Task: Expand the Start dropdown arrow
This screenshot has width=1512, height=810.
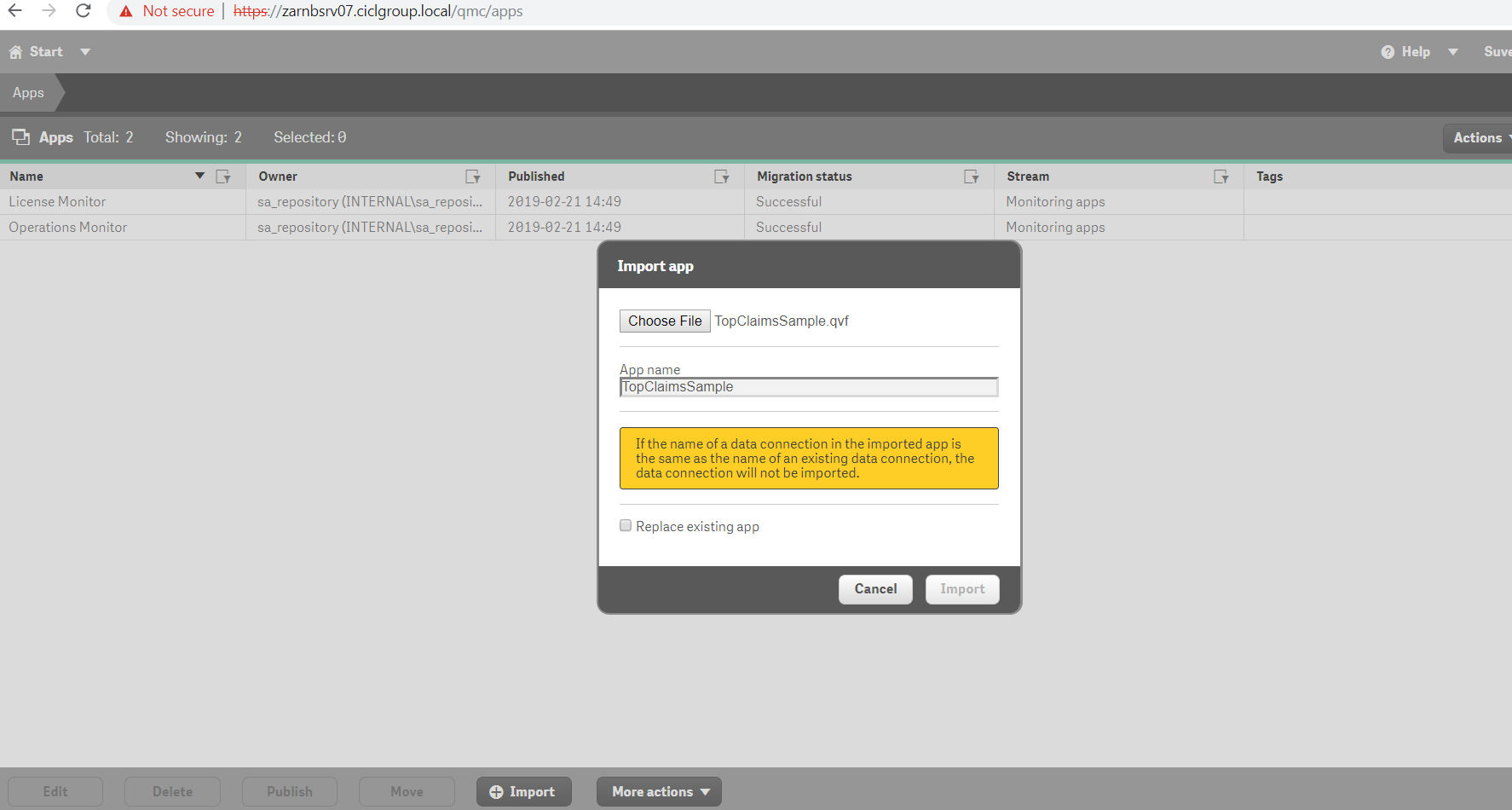Action: (85, 52)
